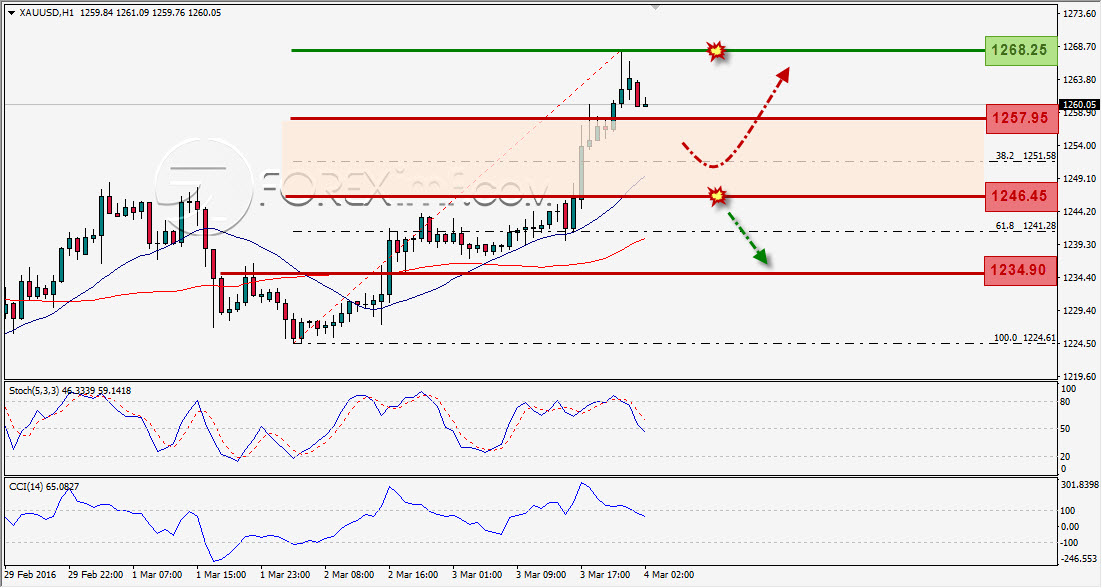
Task: Click the 1239.30 price axis value
Action: click(x=1080, y=244)
